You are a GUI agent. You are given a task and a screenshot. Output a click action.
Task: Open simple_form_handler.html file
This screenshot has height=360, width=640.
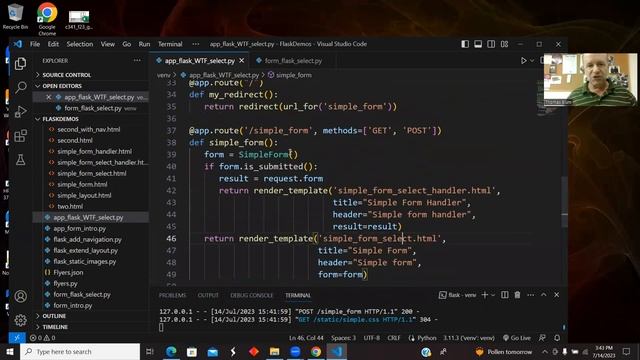coord(94,151)
